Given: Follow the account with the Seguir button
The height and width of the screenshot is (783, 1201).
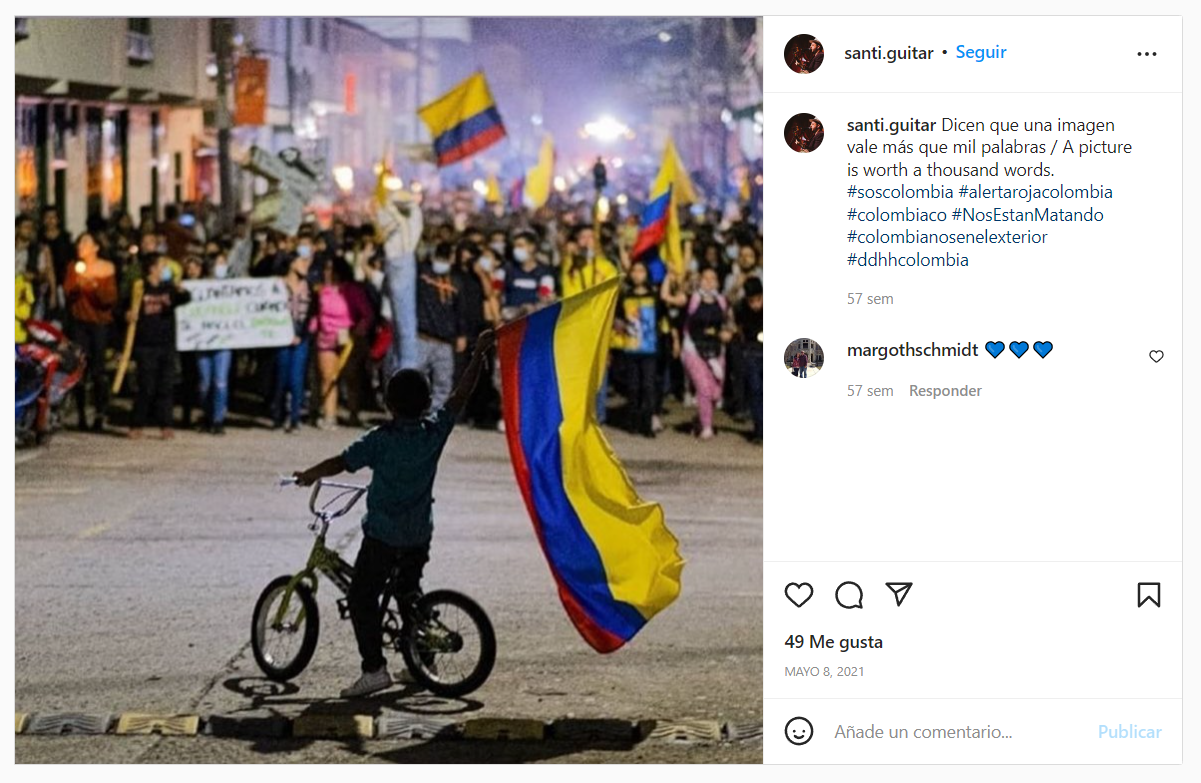Looking at the screenshot, I should (981, 52).
